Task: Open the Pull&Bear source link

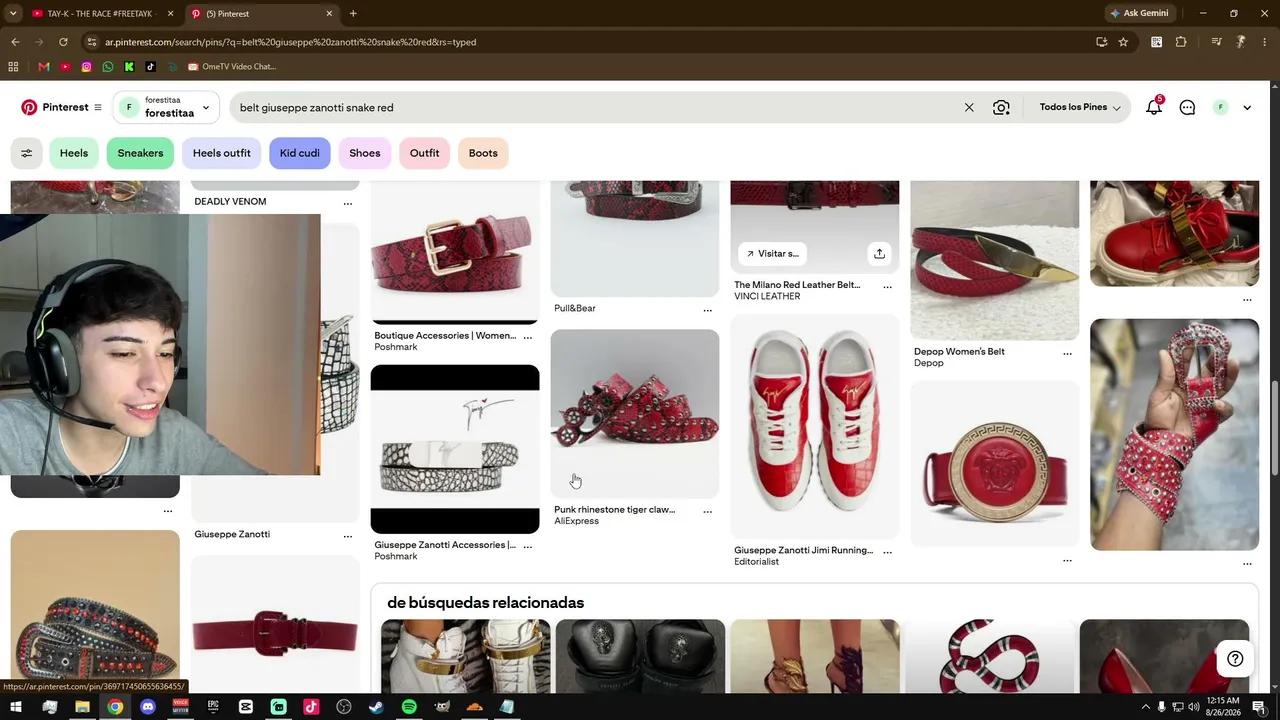Action: click(575, 308)
